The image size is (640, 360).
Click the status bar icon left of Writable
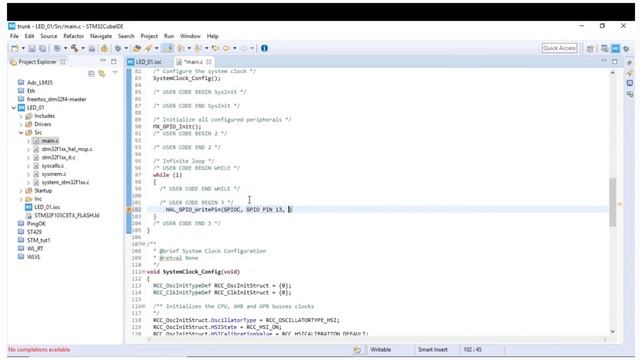pyautogui.click(x=357, y=350)
